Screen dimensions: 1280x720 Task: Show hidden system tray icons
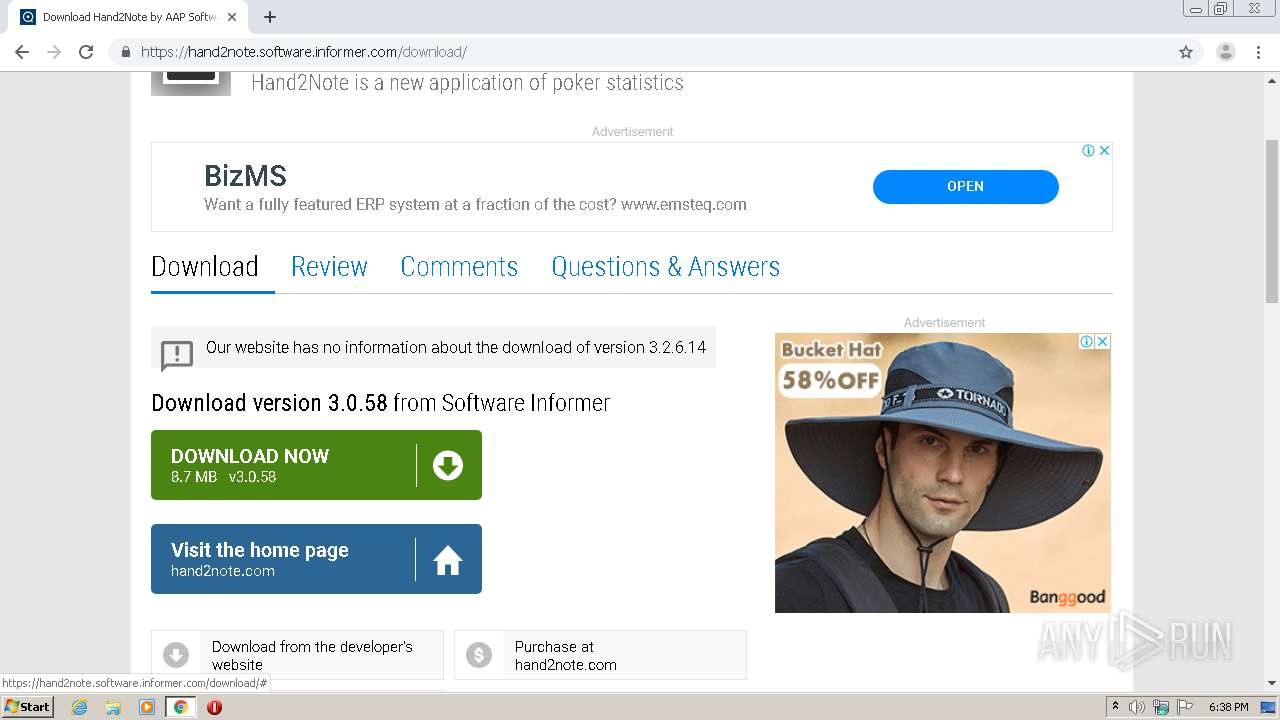coord(1115,707)
